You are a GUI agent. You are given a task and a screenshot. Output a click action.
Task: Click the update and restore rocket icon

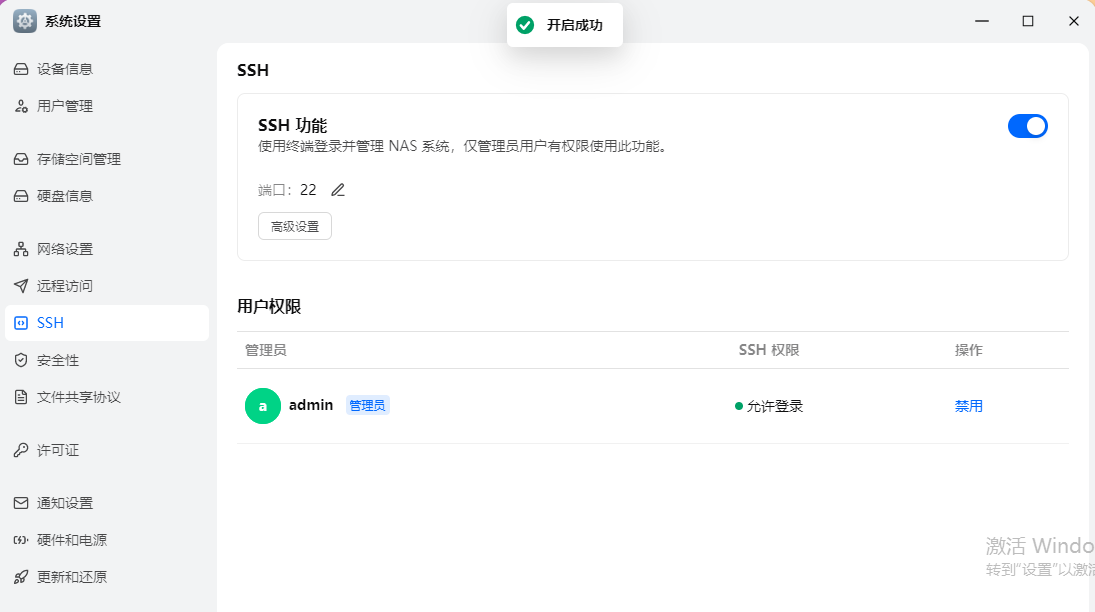pyautogui.click(x=21, y=577)
